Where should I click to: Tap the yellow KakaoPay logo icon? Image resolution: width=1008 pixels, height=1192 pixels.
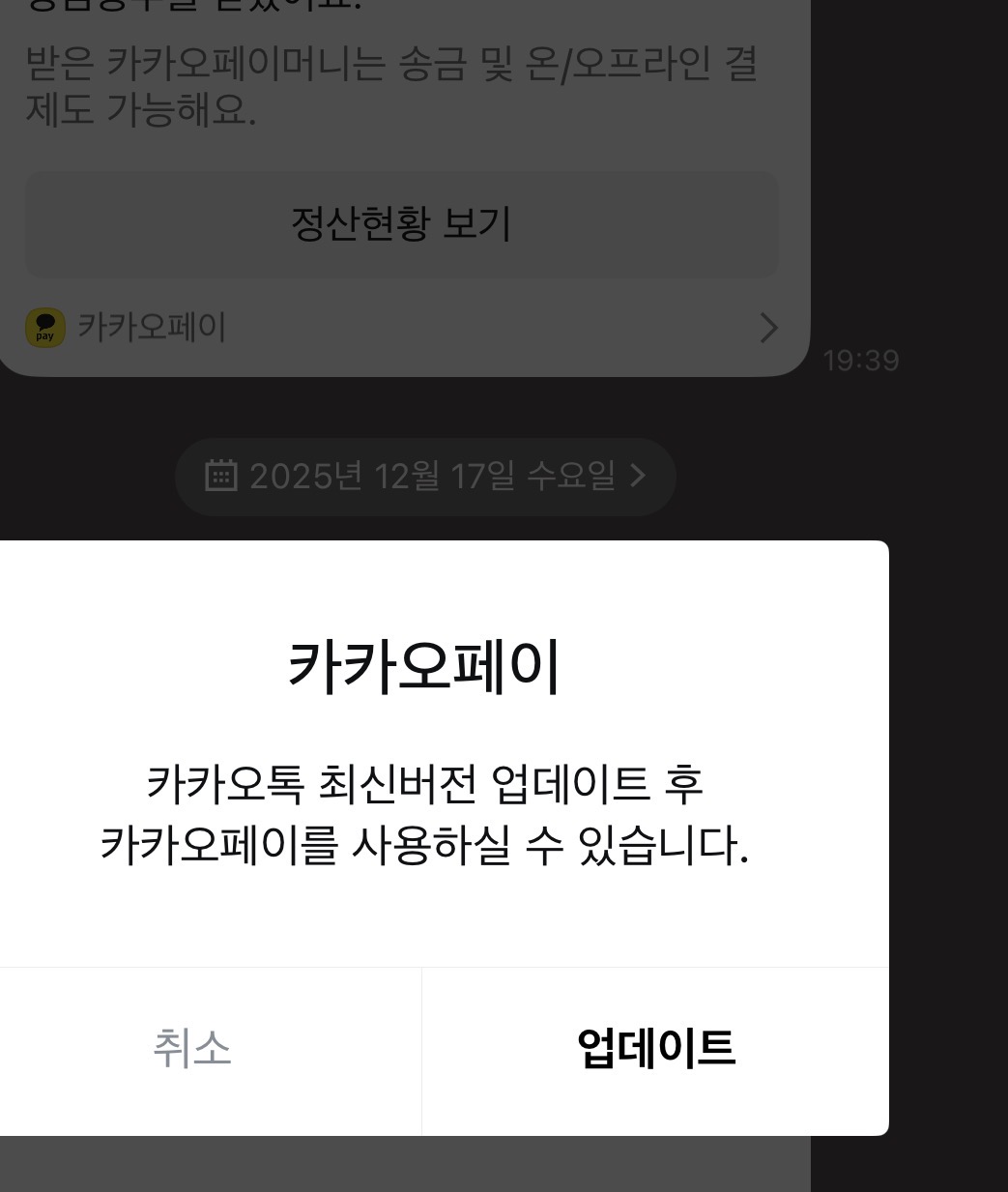(45, 328)
